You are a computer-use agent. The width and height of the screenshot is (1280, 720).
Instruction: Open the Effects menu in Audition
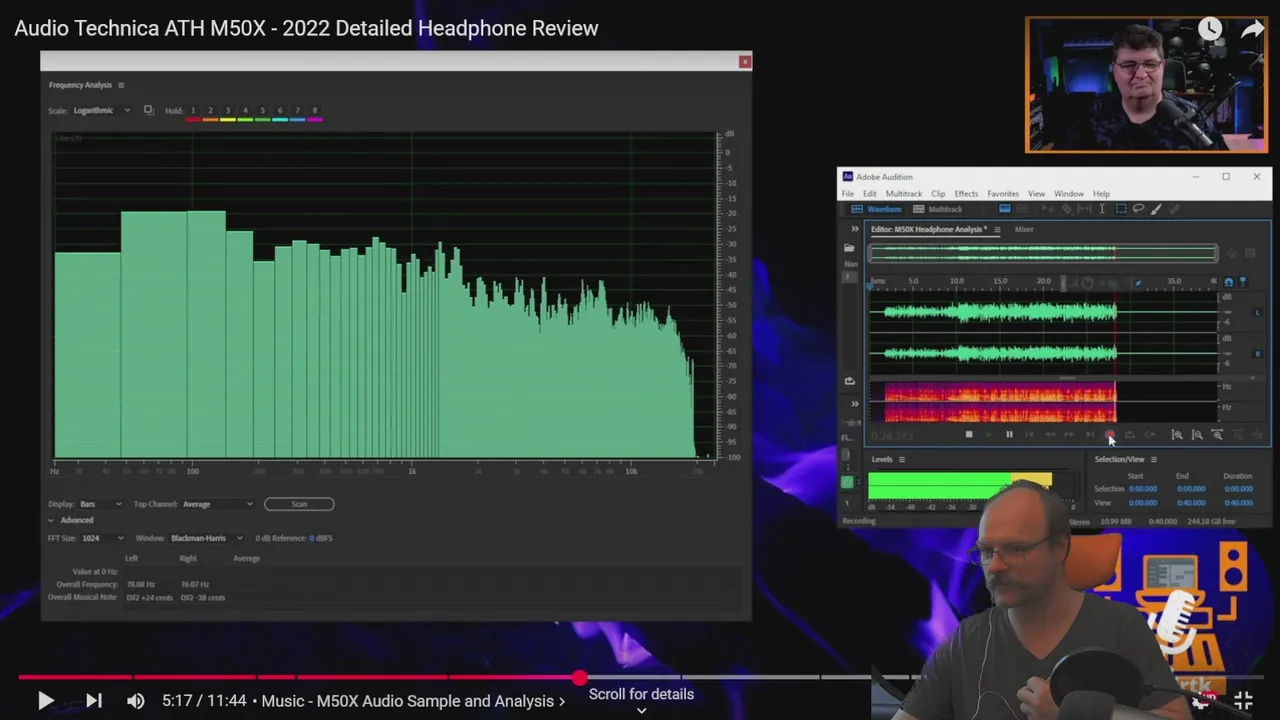click(x=966, y=194)
